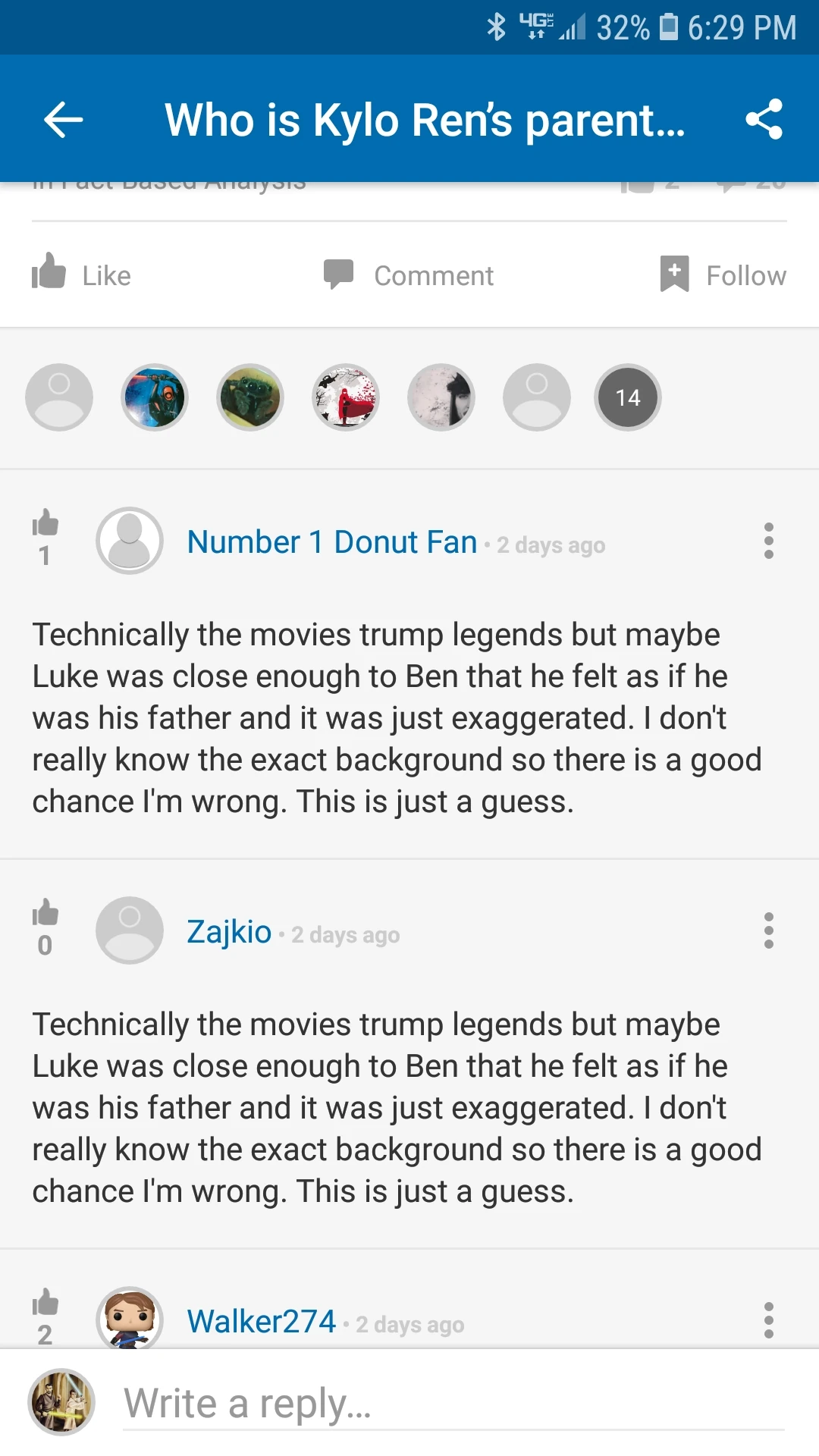View the red anime liker avatar
This screenshot has width=819, height=1456.
tap(346, 397)
